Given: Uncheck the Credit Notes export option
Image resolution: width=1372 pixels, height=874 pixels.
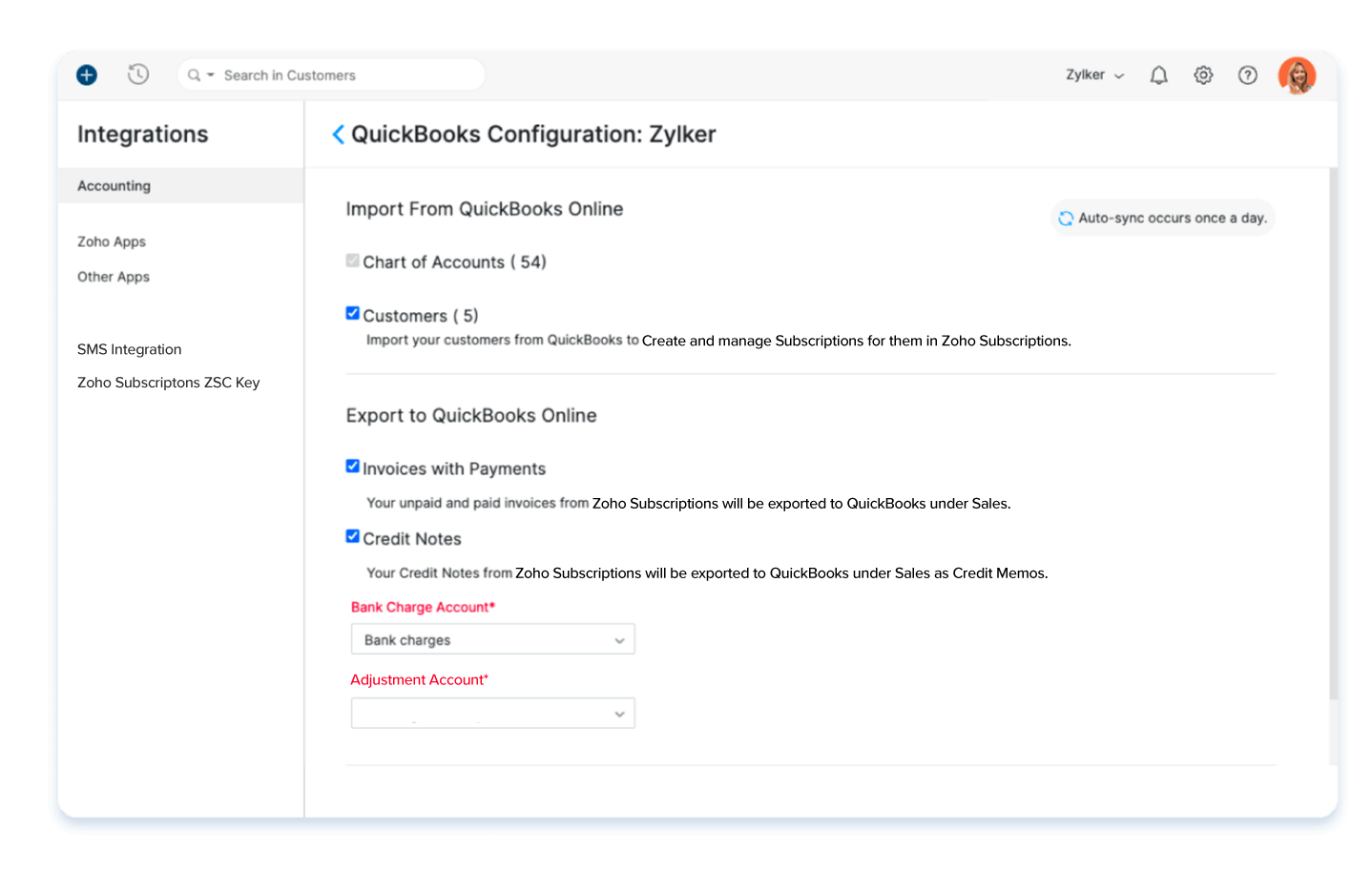Looking at the screenshot, I should pos(352,535).
